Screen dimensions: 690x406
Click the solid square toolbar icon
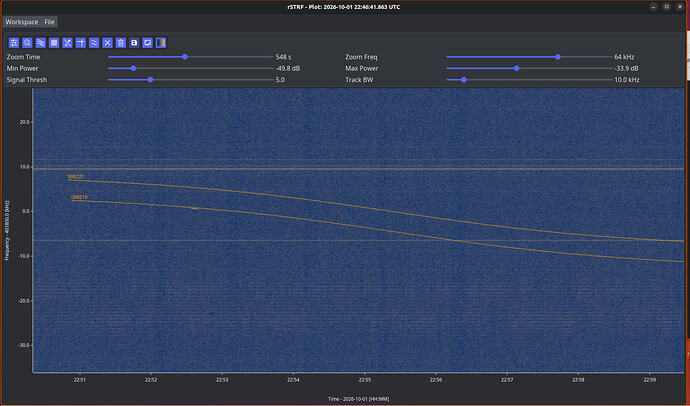(54, 43)
